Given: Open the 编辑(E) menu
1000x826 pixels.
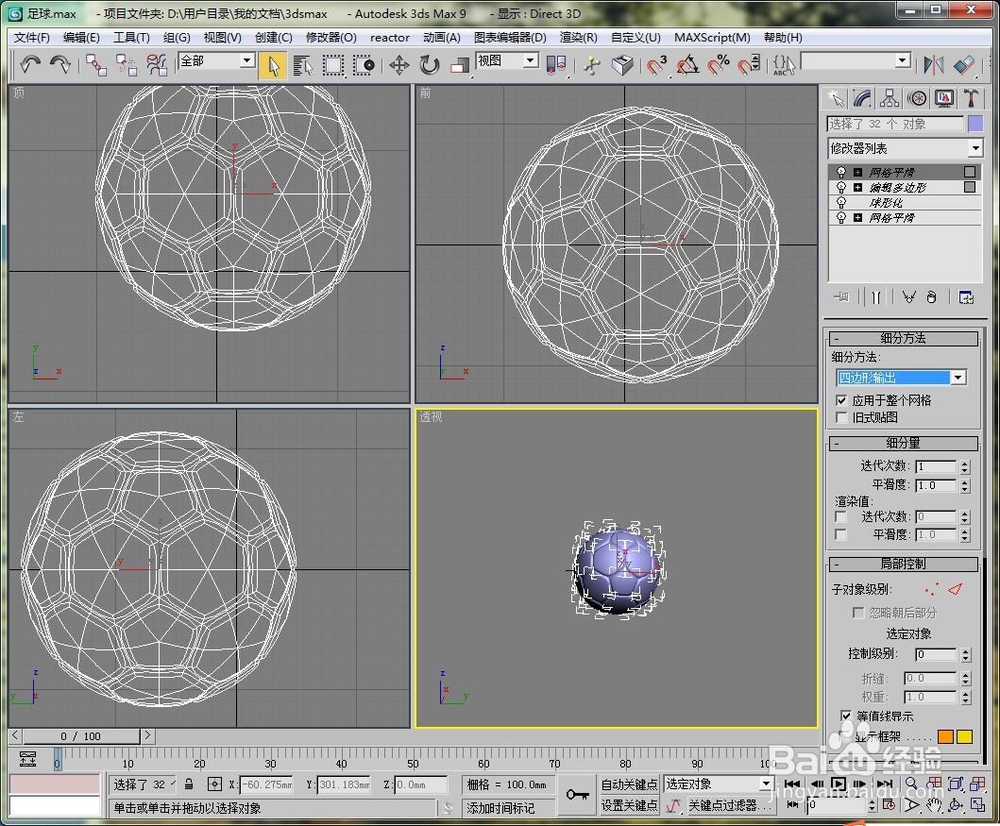Looking at the screenshot, I should point(81,38).
